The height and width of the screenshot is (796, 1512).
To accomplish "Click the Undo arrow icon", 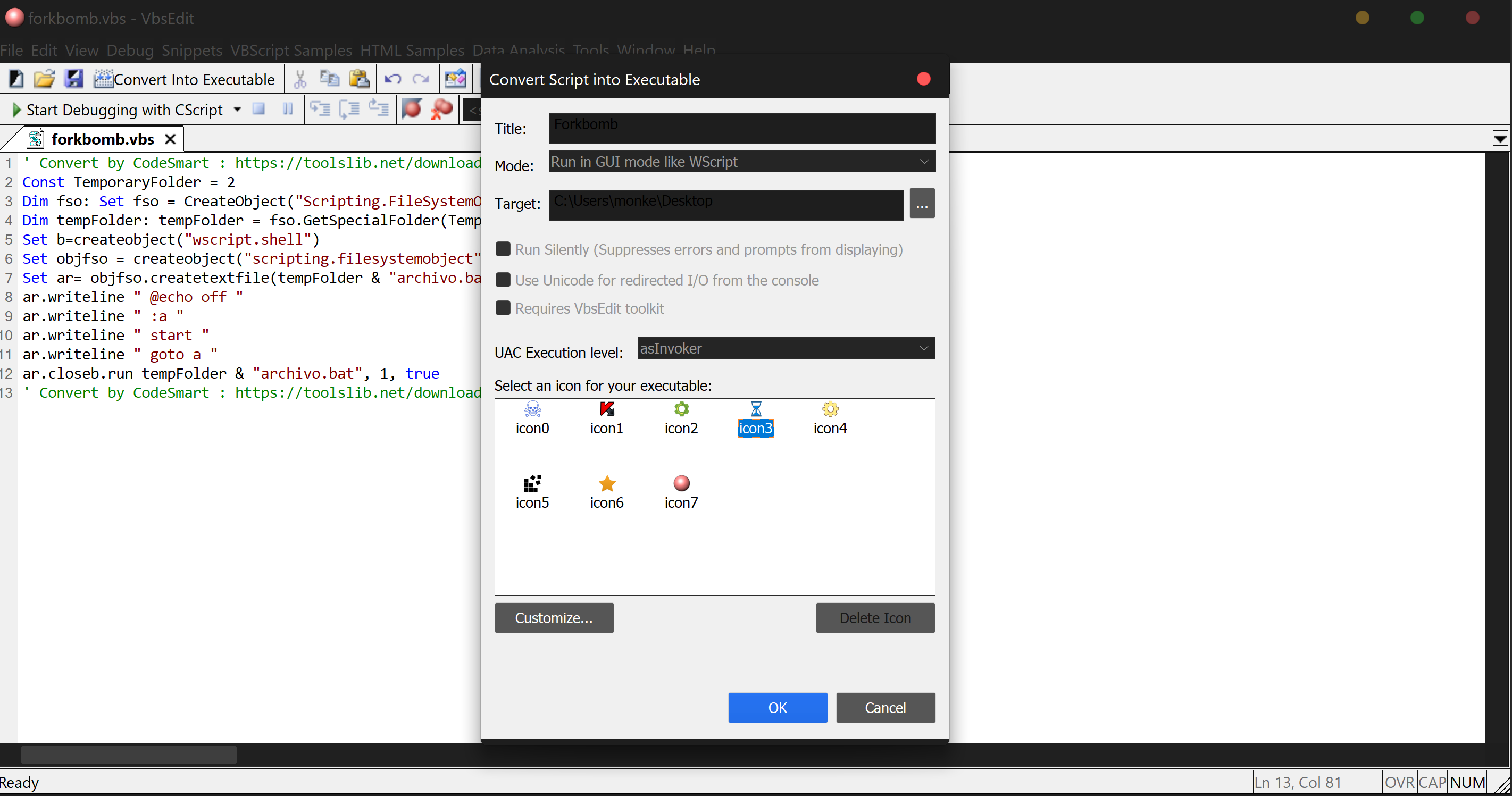I will (x=392, y=79).
